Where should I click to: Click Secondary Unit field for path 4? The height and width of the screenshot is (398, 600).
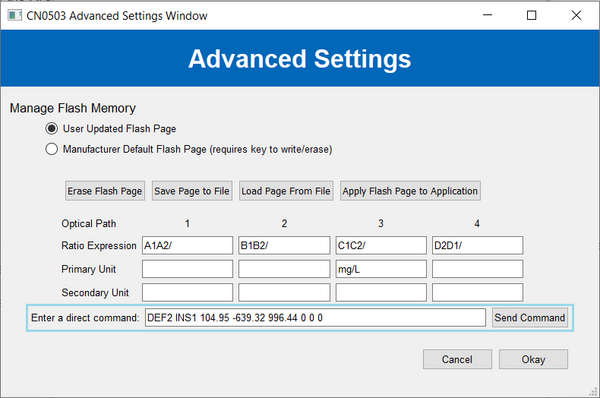[478, 292]
